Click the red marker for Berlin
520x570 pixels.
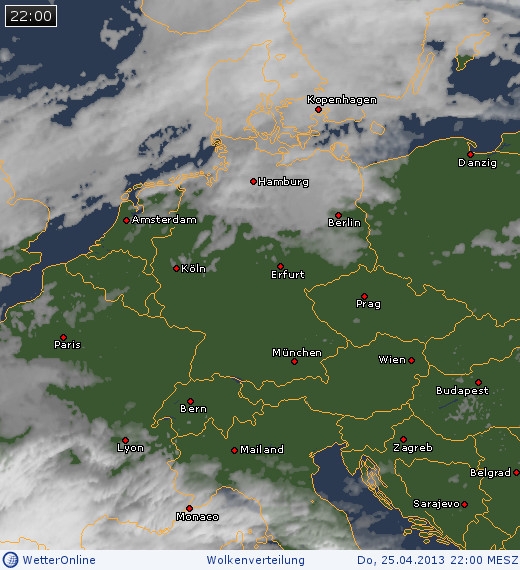point(339,215)
